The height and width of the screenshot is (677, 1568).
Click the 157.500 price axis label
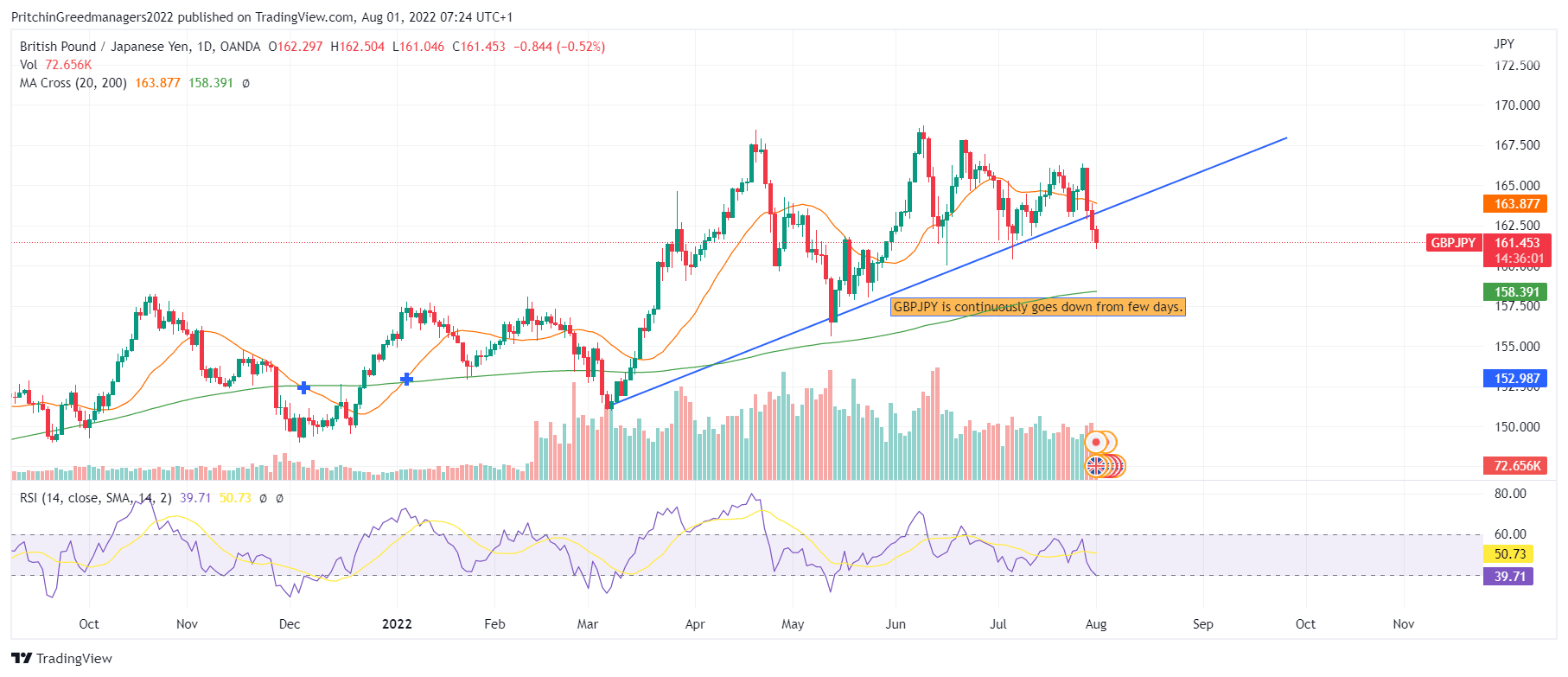click(1517, 306)
